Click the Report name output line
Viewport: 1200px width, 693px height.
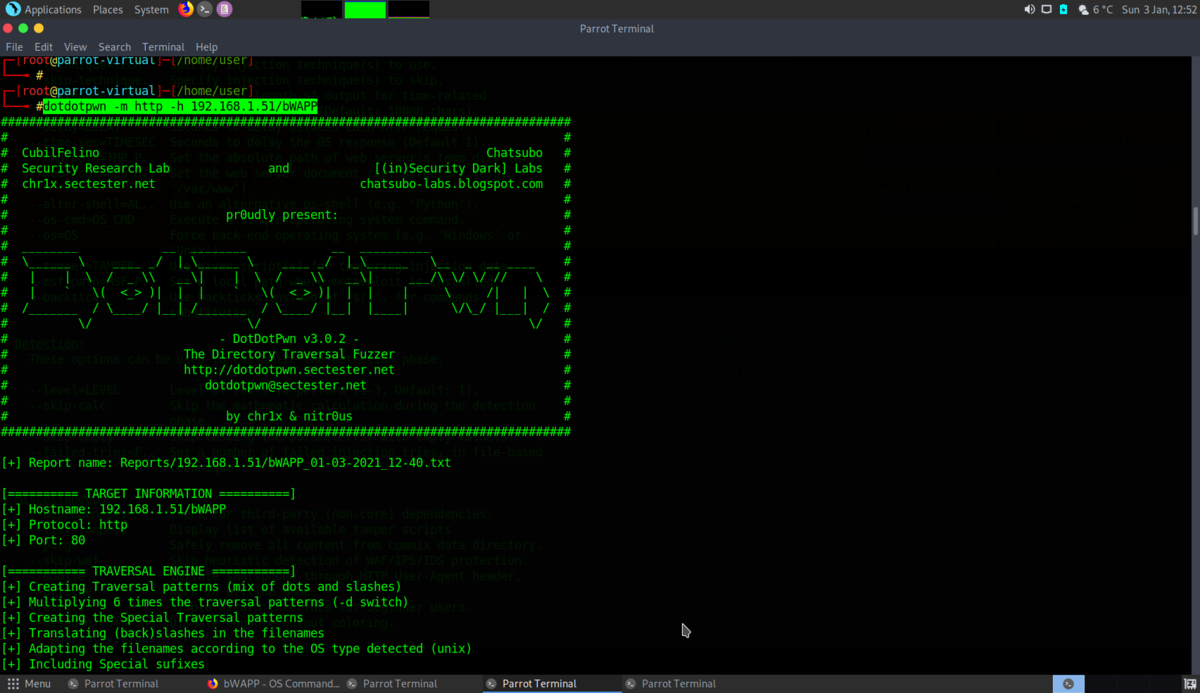[227, 463]
